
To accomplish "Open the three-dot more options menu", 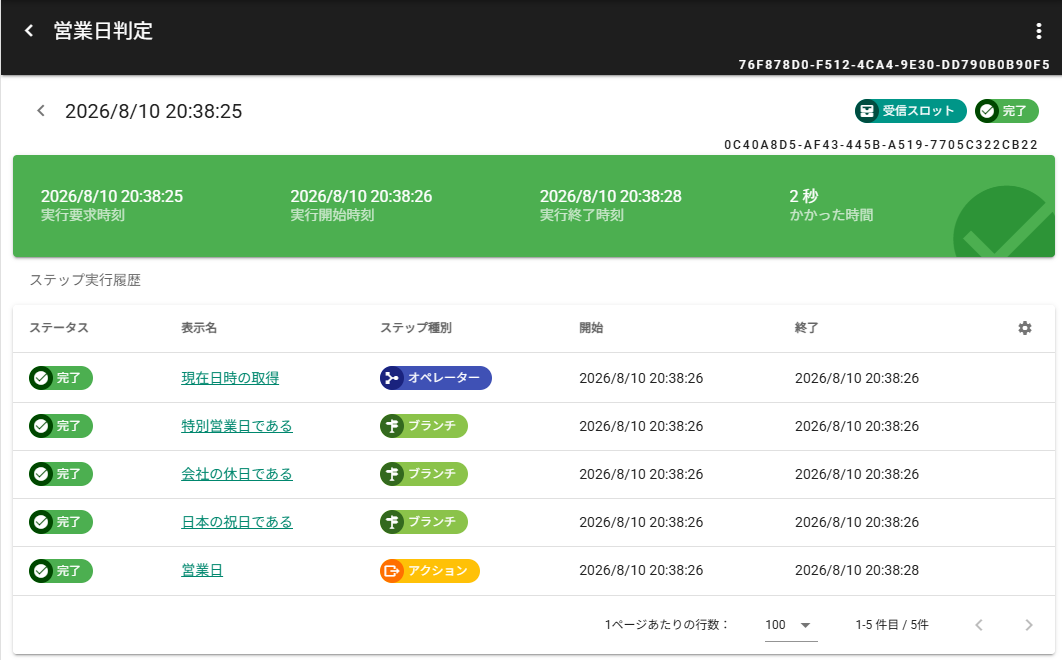I will point(1039,31).
